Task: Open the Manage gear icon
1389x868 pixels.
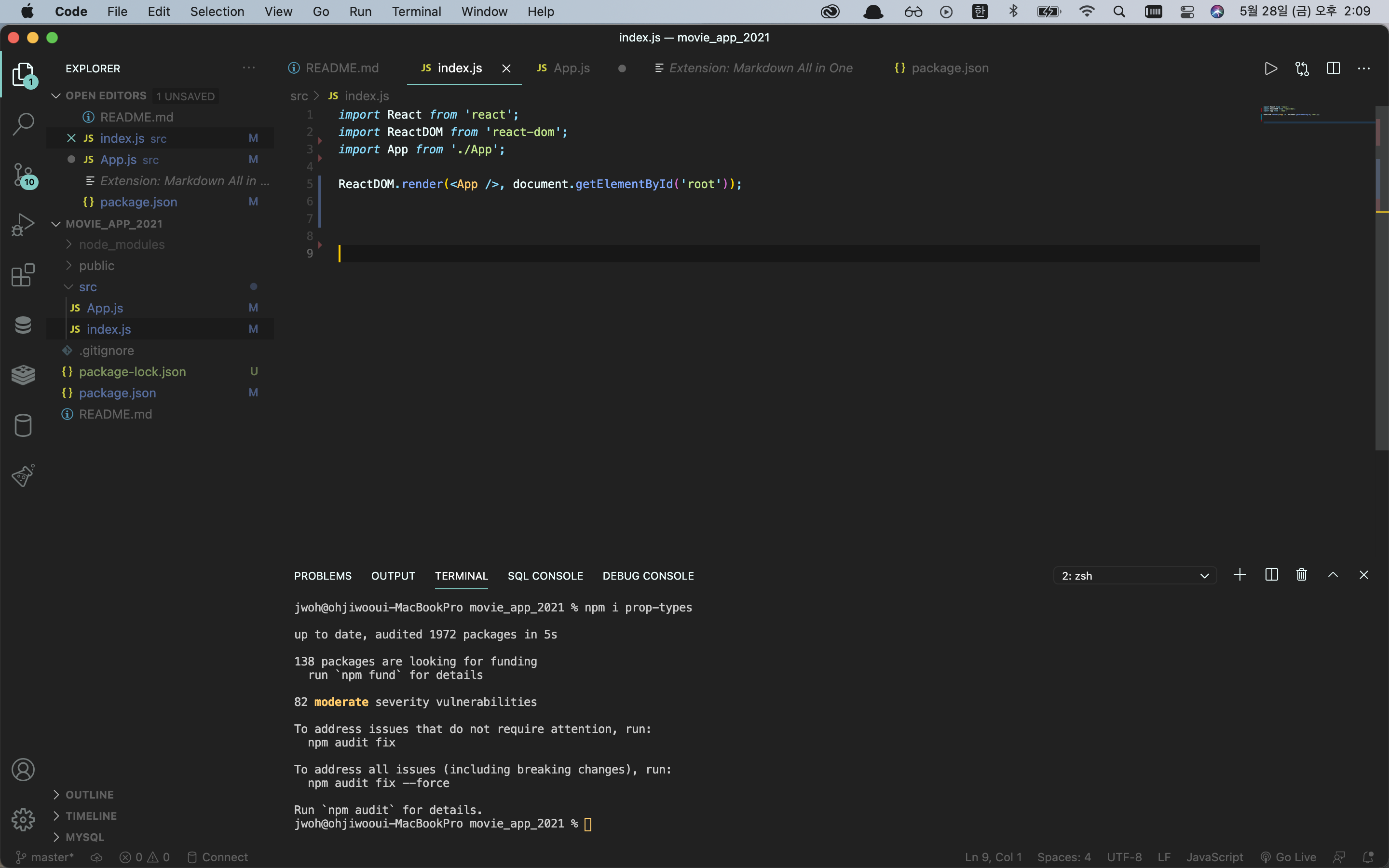Action: point(23,819)
